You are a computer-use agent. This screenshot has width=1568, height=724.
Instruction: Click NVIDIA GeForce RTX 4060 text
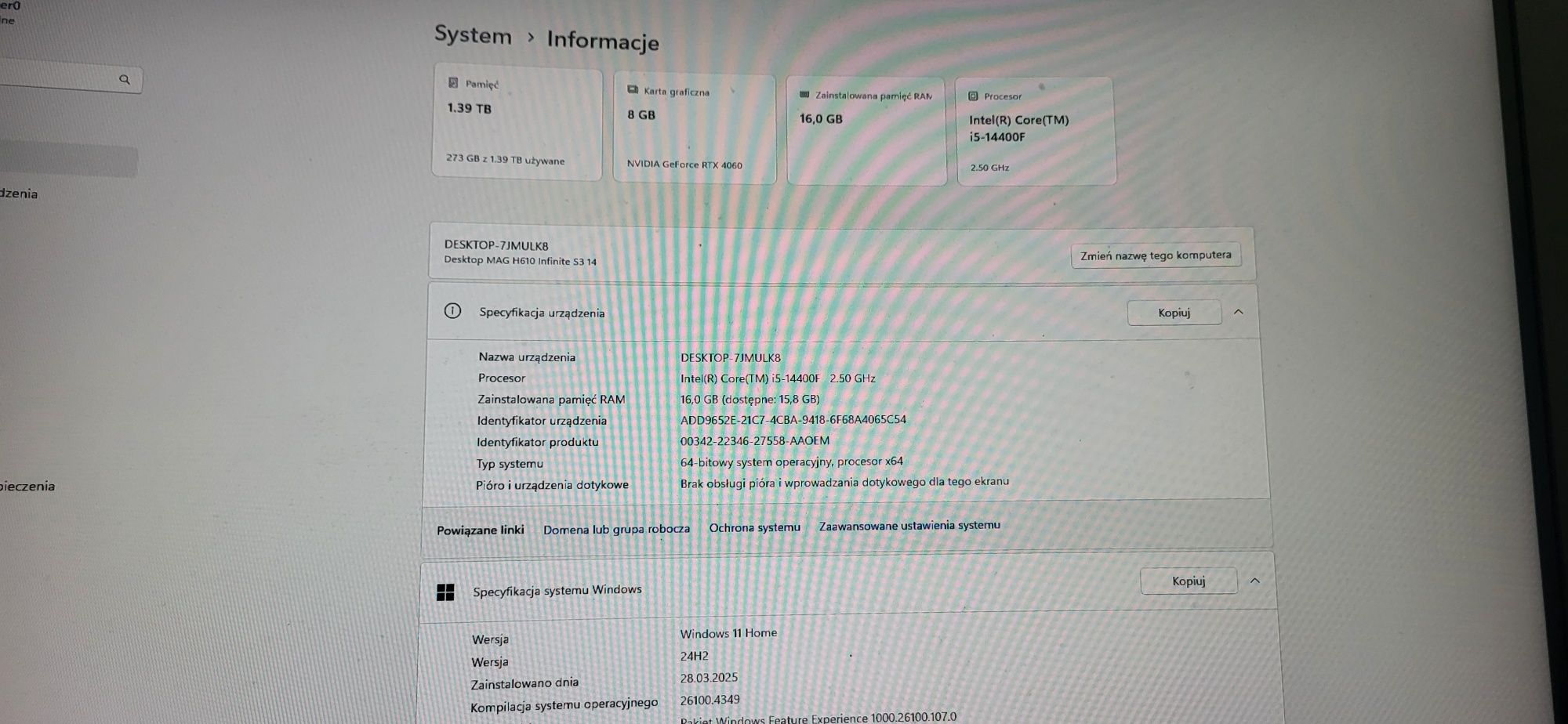click(684, 165)
